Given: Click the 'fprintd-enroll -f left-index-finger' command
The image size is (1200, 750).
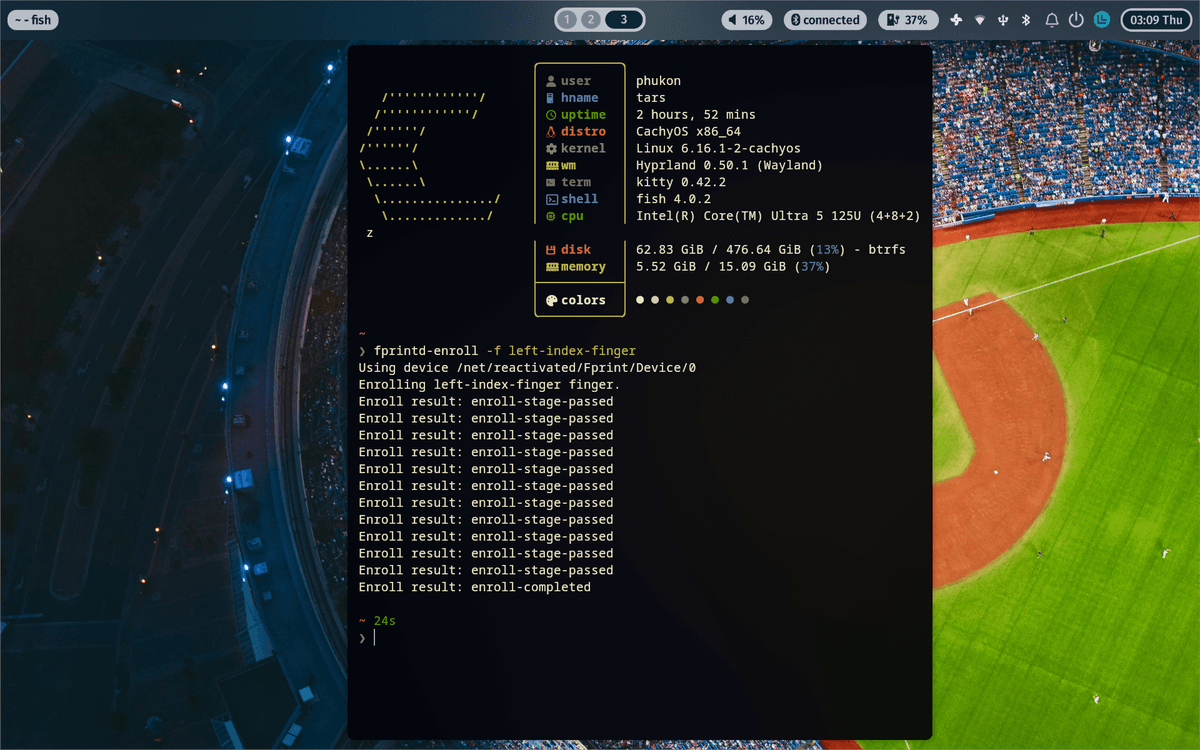Looking at the screenshot, I should coord(505,351).
